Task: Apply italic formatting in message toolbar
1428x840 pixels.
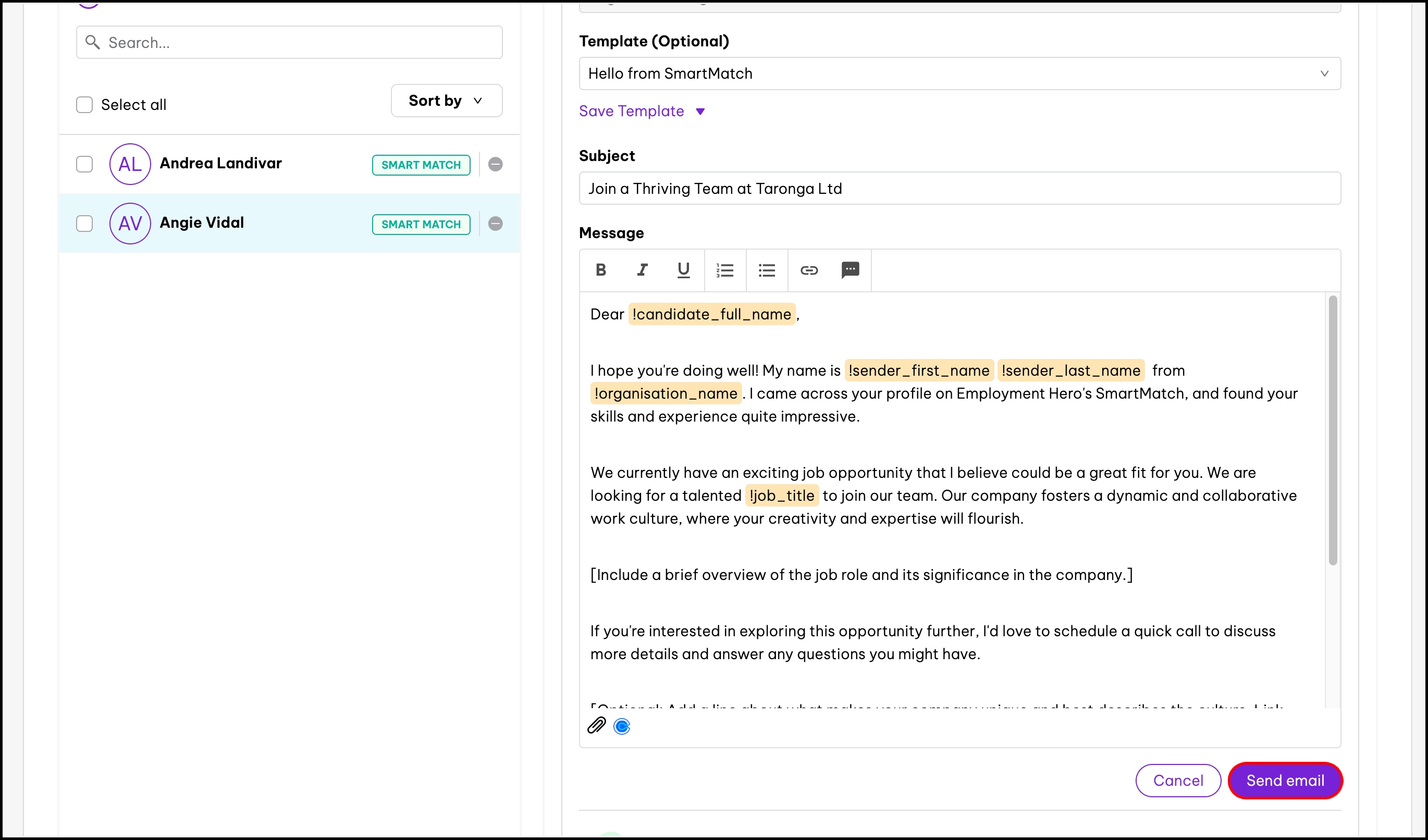Action: (642, 270)
